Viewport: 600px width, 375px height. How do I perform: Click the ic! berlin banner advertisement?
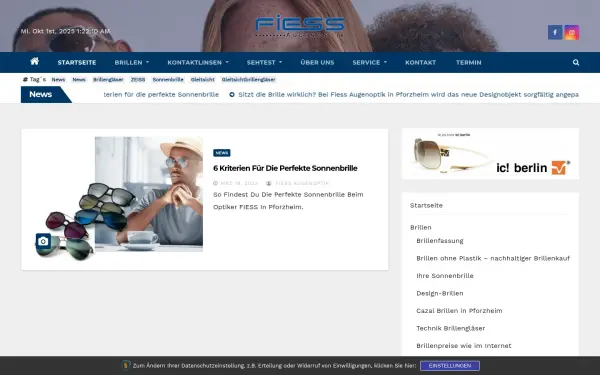coord(490,154)
